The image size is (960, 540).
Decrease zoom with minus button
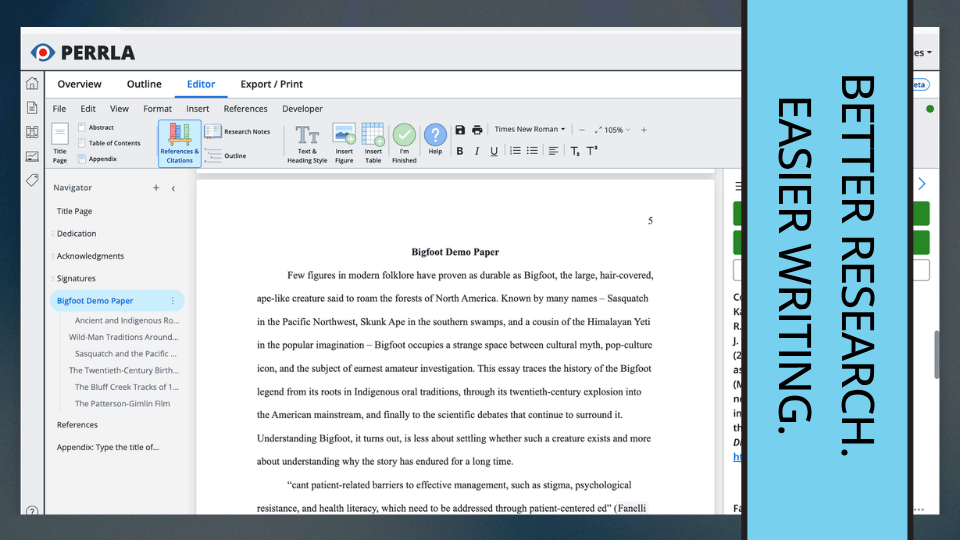coord(582,130)
